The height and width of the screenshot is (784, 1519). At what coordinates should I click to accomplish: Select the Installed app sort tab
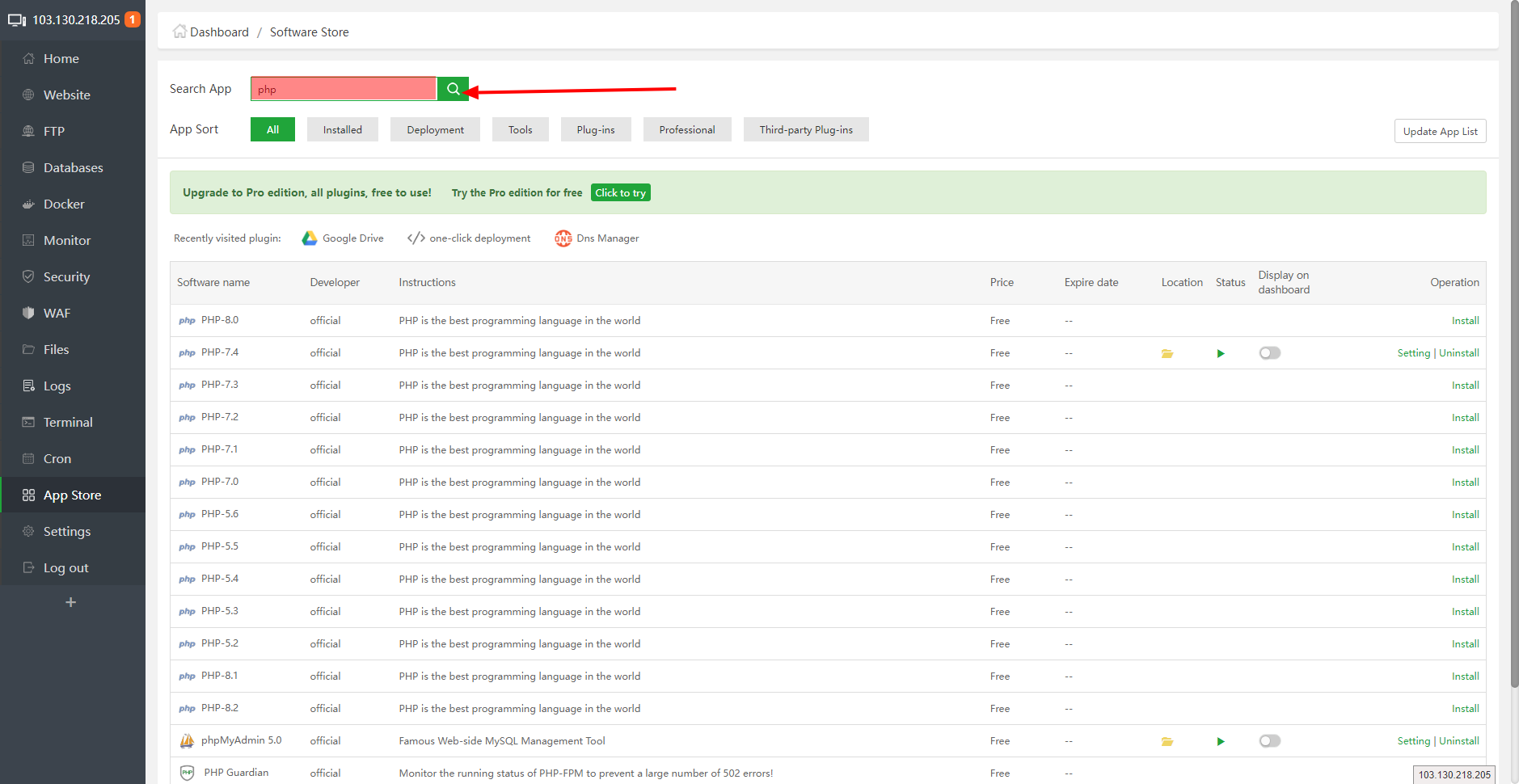tap(343, 129)
